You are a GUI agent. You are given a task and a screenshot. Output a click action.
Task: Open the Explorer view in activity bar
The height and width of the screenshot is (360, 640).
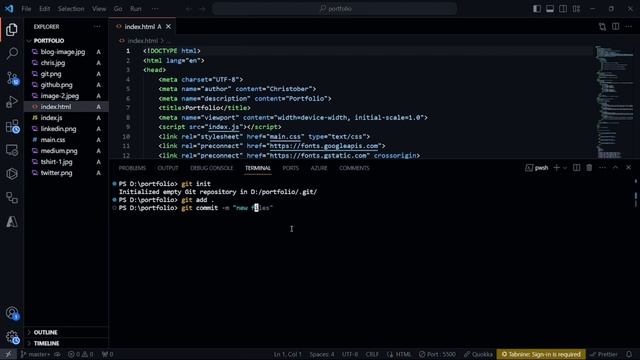point(12,29)
